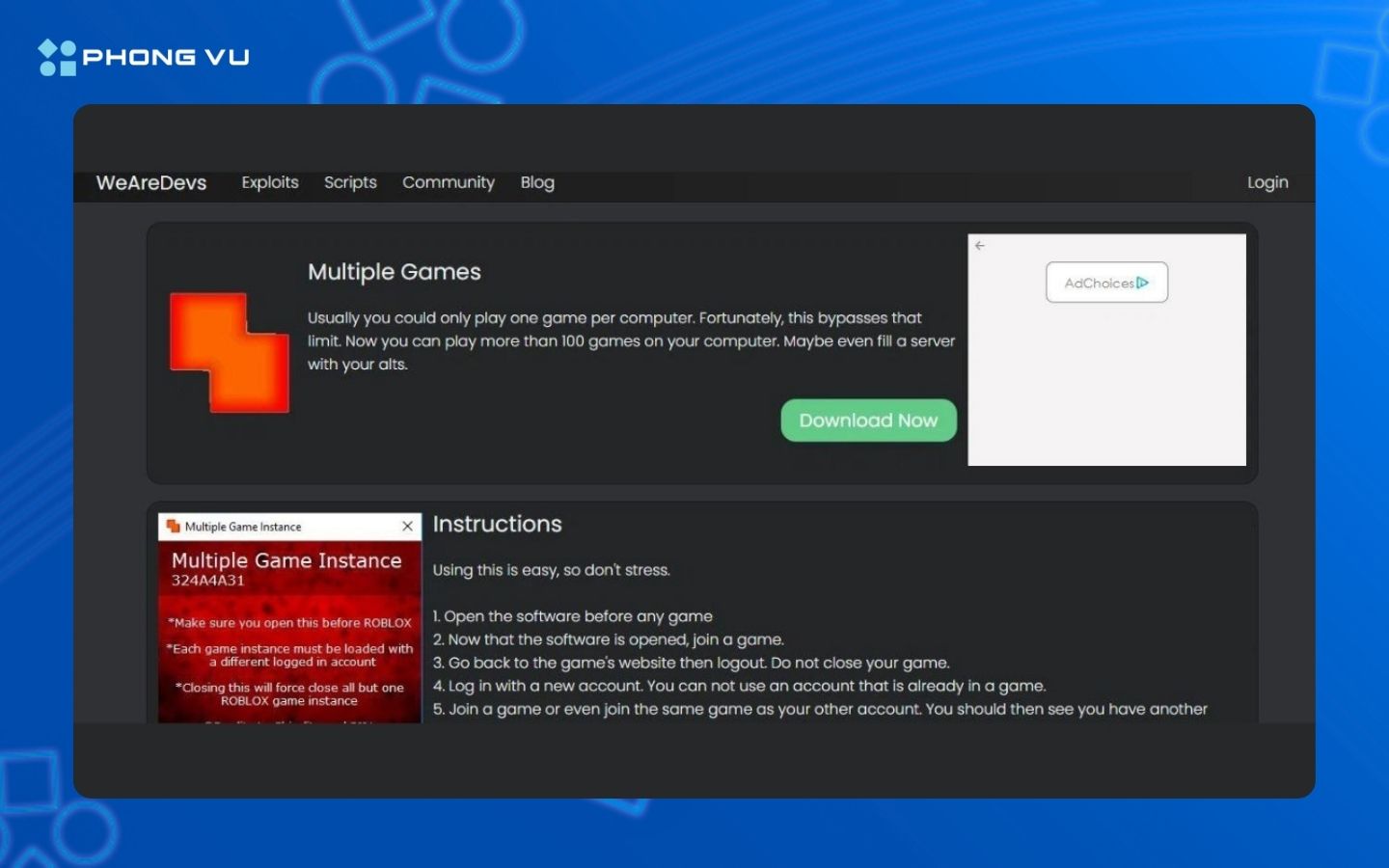1389x868 pixels.
Task: Click the Phong Vu hexagon emblem
Action: coord(55,56)
